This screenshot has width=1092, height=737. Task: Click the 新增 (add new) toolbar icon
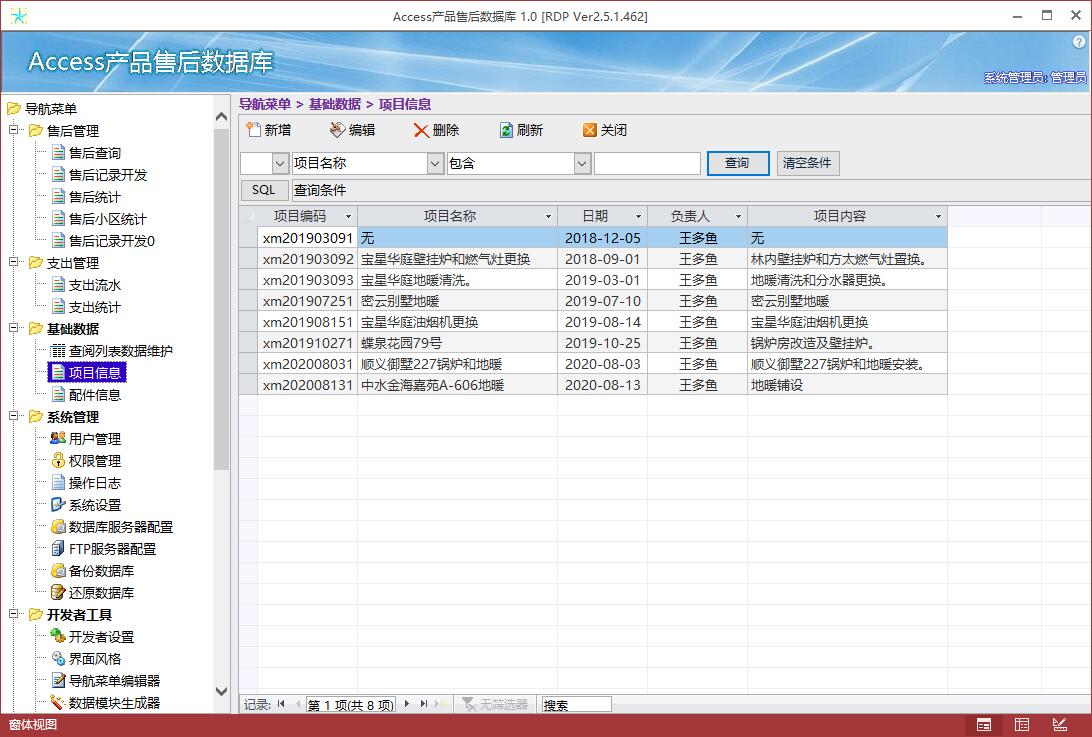pyautogui.click(x=254, y=130)
